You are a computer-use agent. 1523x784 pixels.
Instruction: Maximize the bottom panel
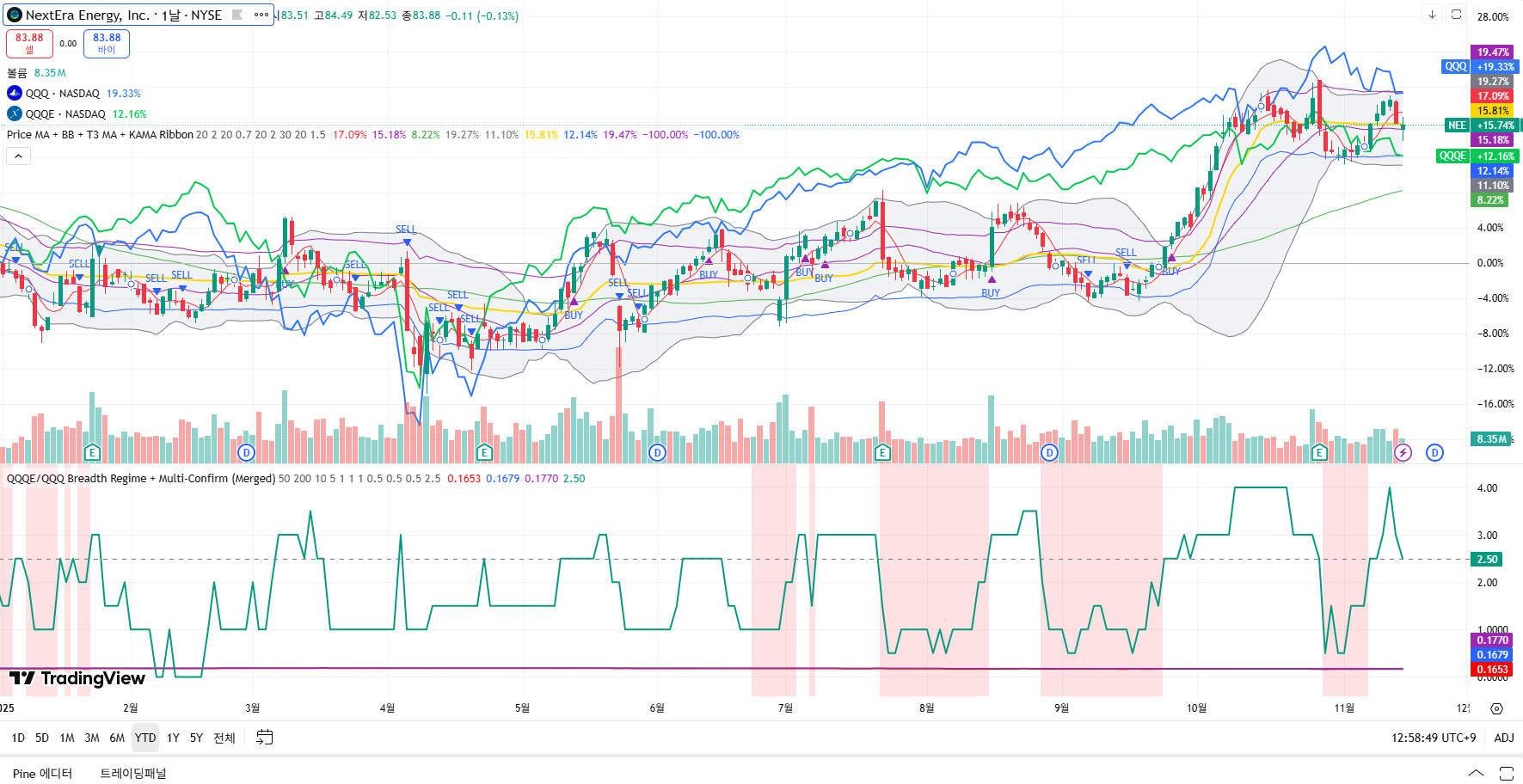[1506, 773]
